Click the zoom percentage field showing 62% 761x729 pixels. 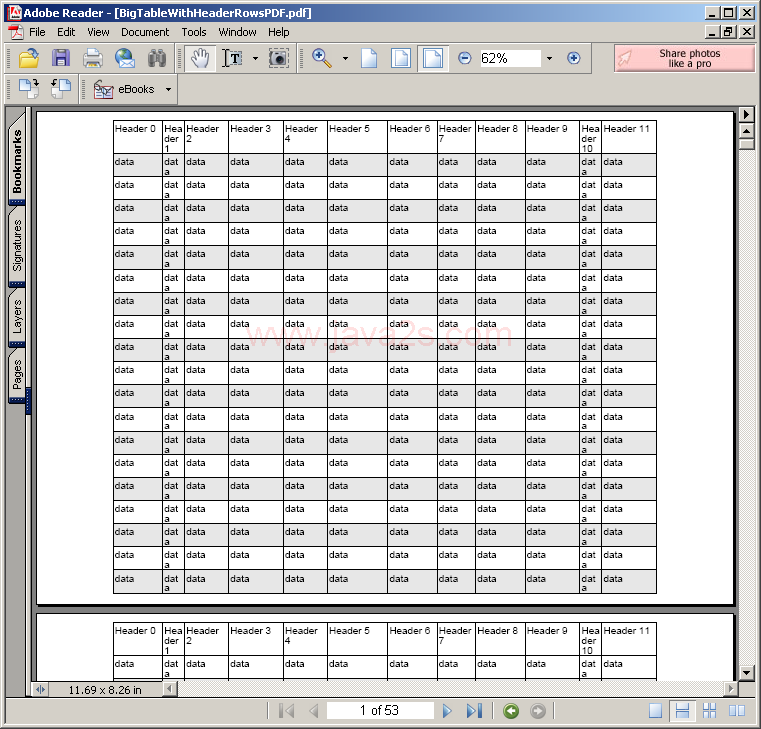point(510,58)
